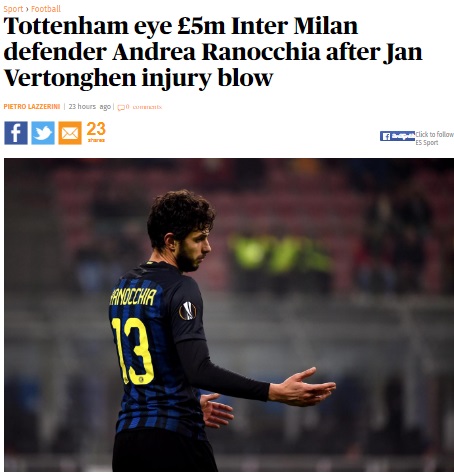Go to the Sport section breadcrumb

(13, 9)
